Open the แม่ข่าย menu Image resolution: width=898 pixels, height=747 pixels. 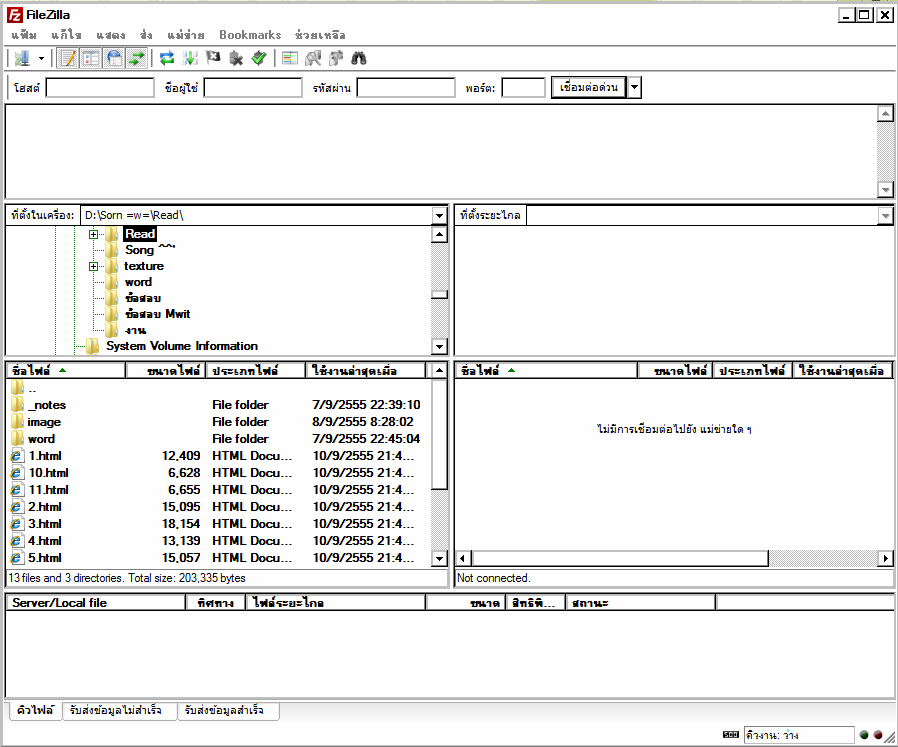[x=186, y=35]
